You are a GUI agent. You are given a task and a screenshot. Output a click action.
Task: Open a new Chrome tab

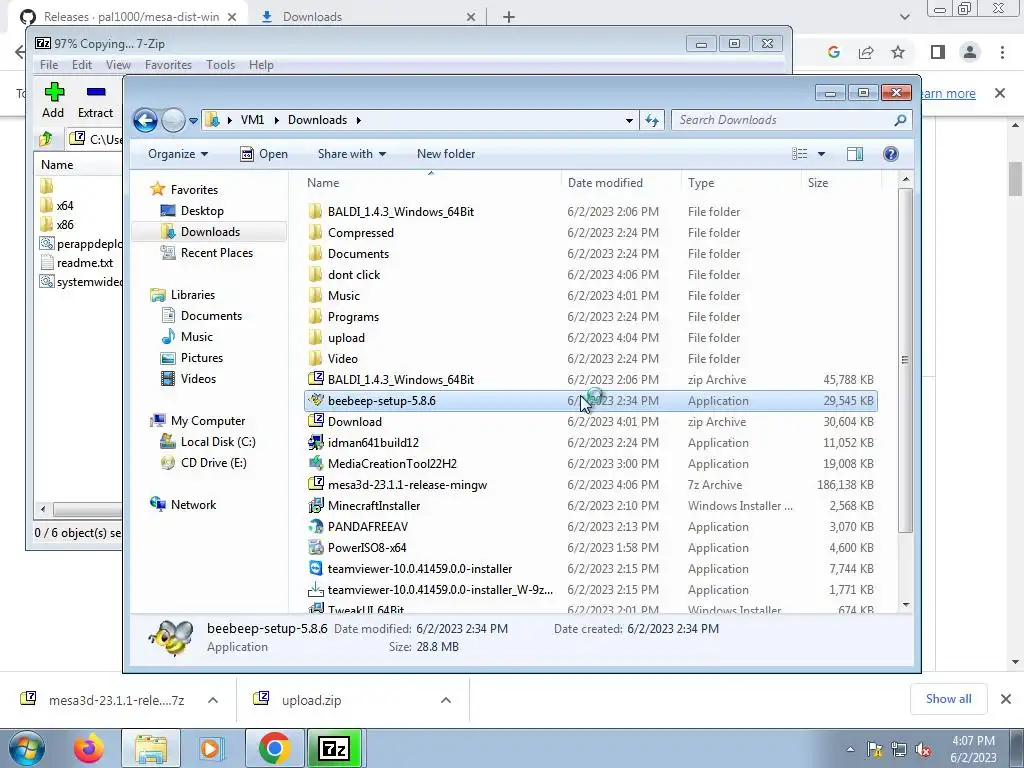[x=509, y=17]
